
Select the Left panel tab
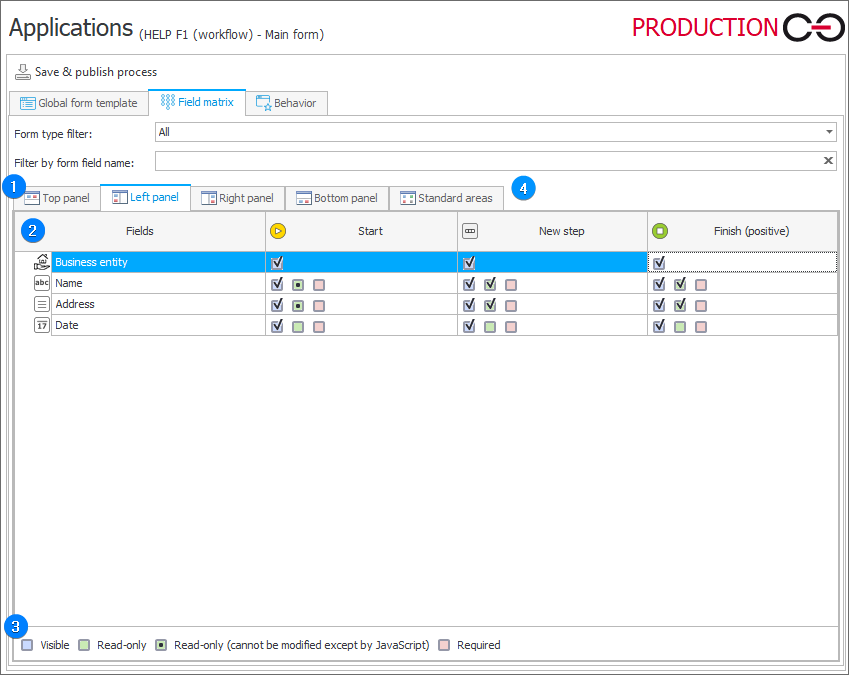tap(146, 197)
